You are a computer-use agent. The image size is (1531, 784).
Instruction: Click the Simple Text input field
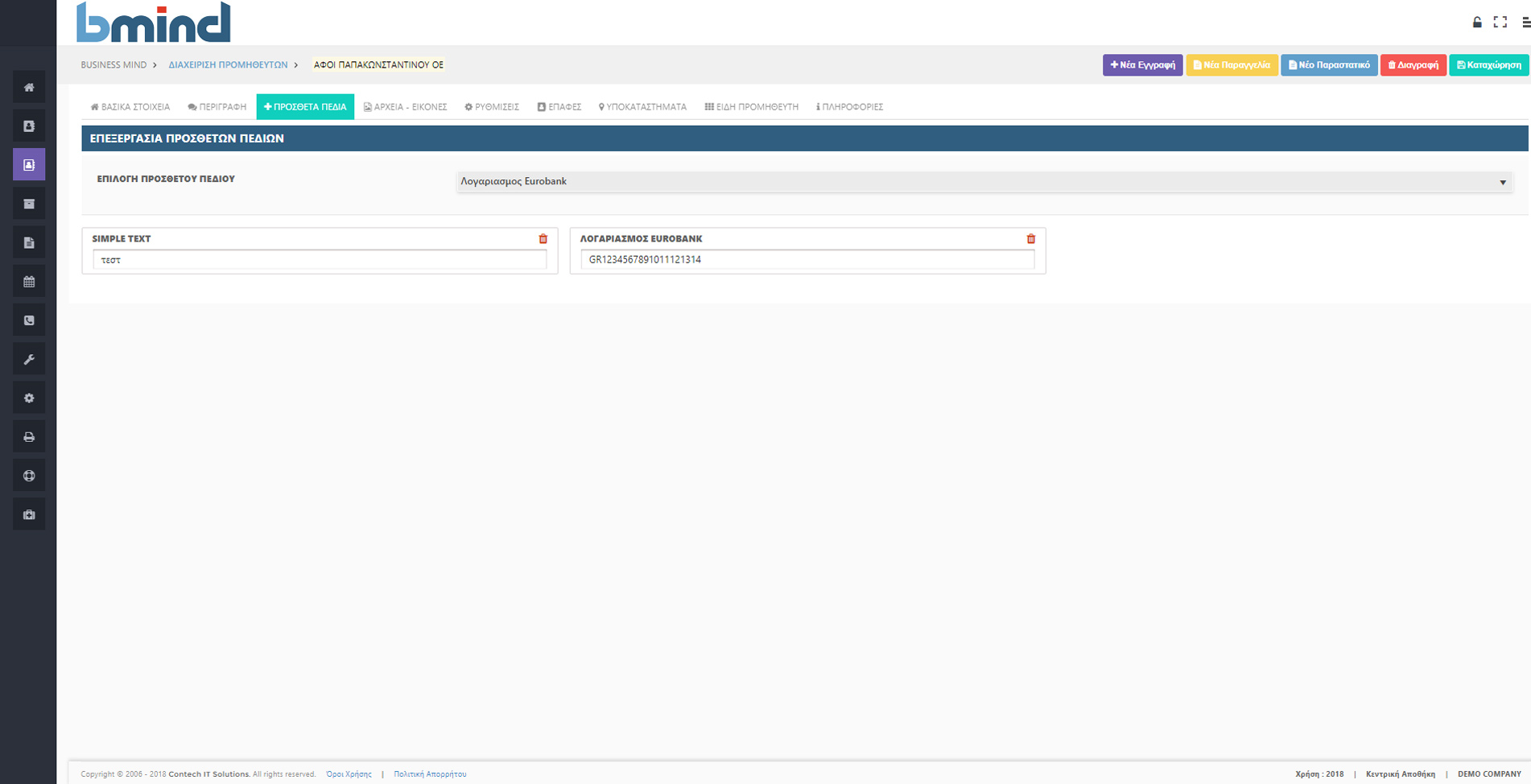pos(320,260)
